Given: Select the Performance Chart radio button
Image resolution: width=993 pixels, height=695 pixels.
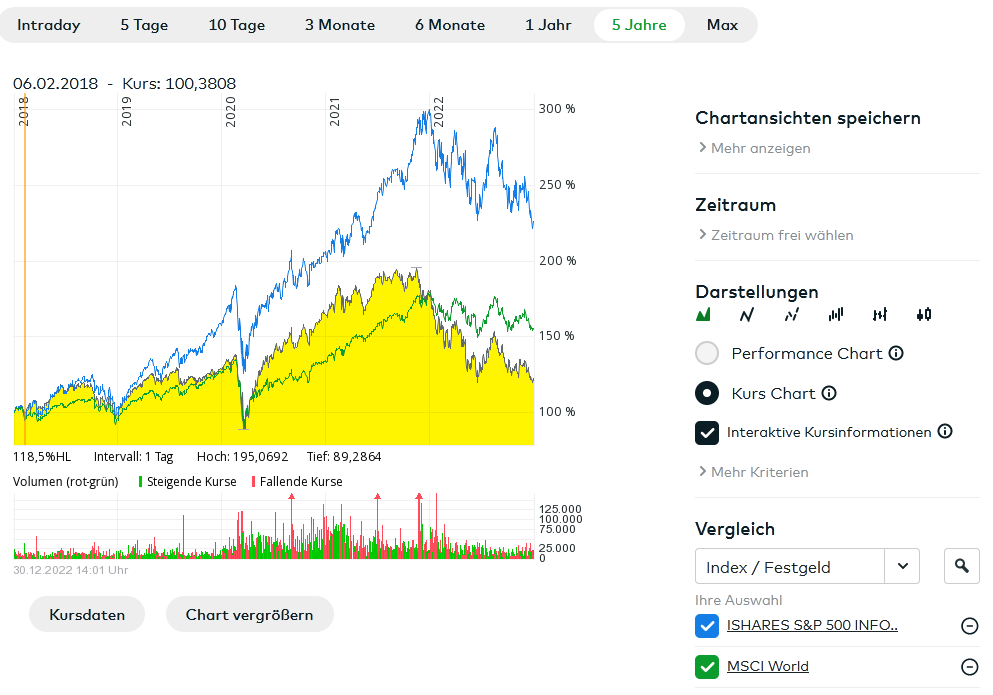Looking at the screenshot, I should (x=707, y=353).
